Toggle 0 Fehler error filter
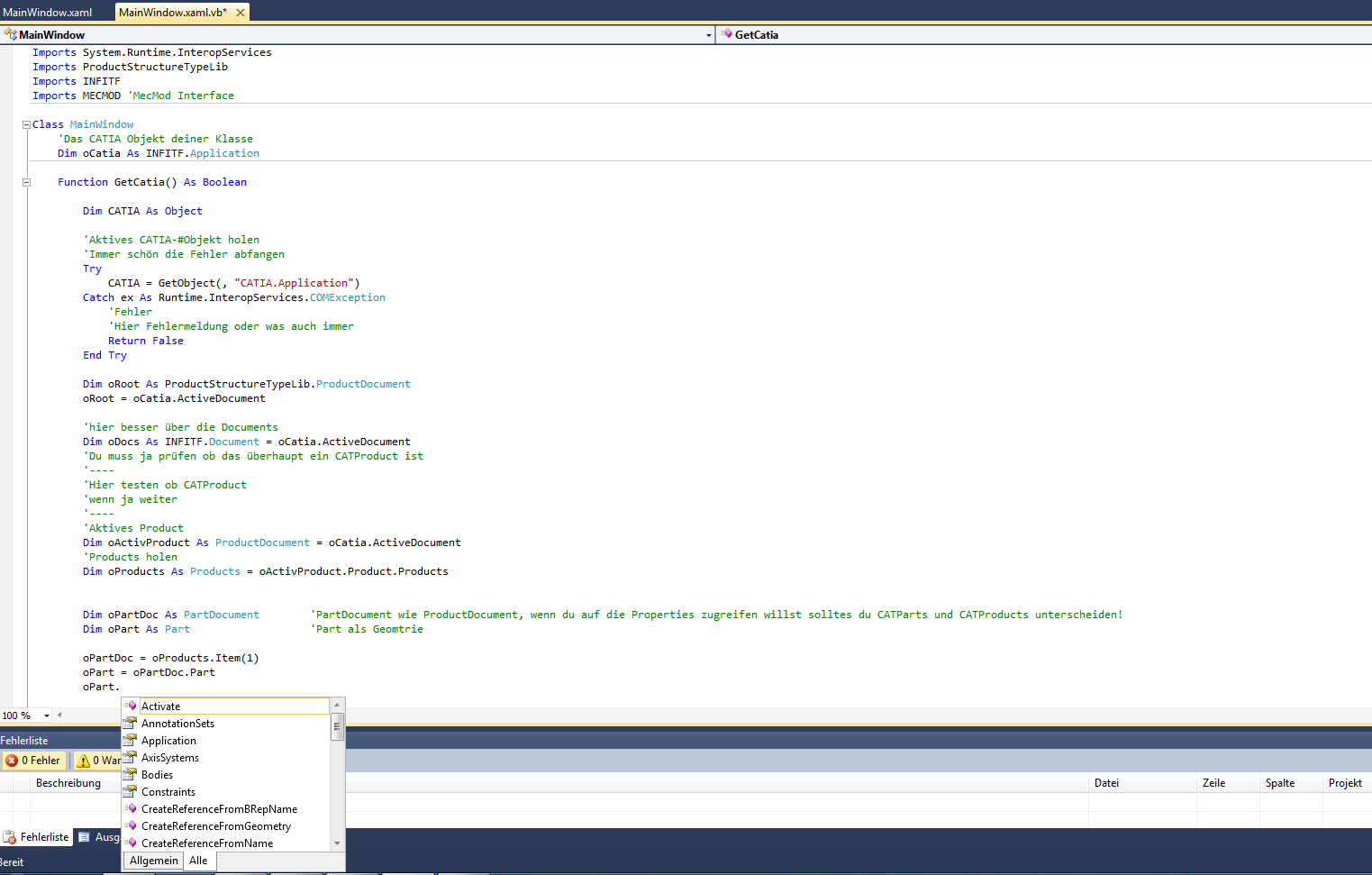This screenshot has height=875, width=1372. pyautogui.click(x=33, y=761)
